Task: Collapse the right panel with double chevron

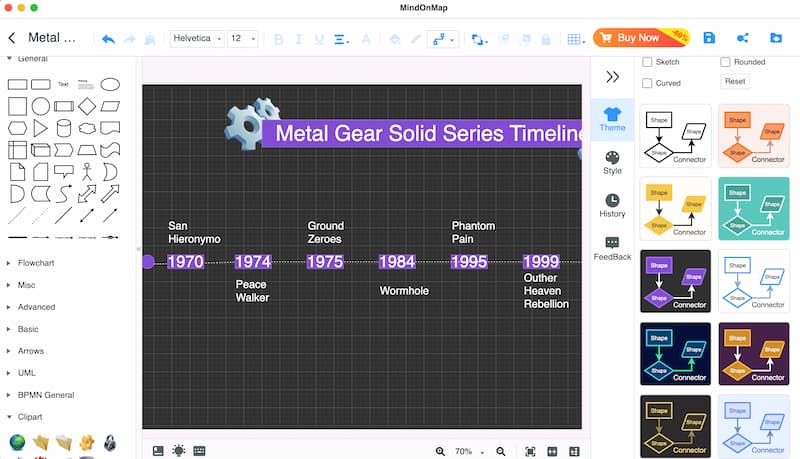Action: (x=612, y=77)
